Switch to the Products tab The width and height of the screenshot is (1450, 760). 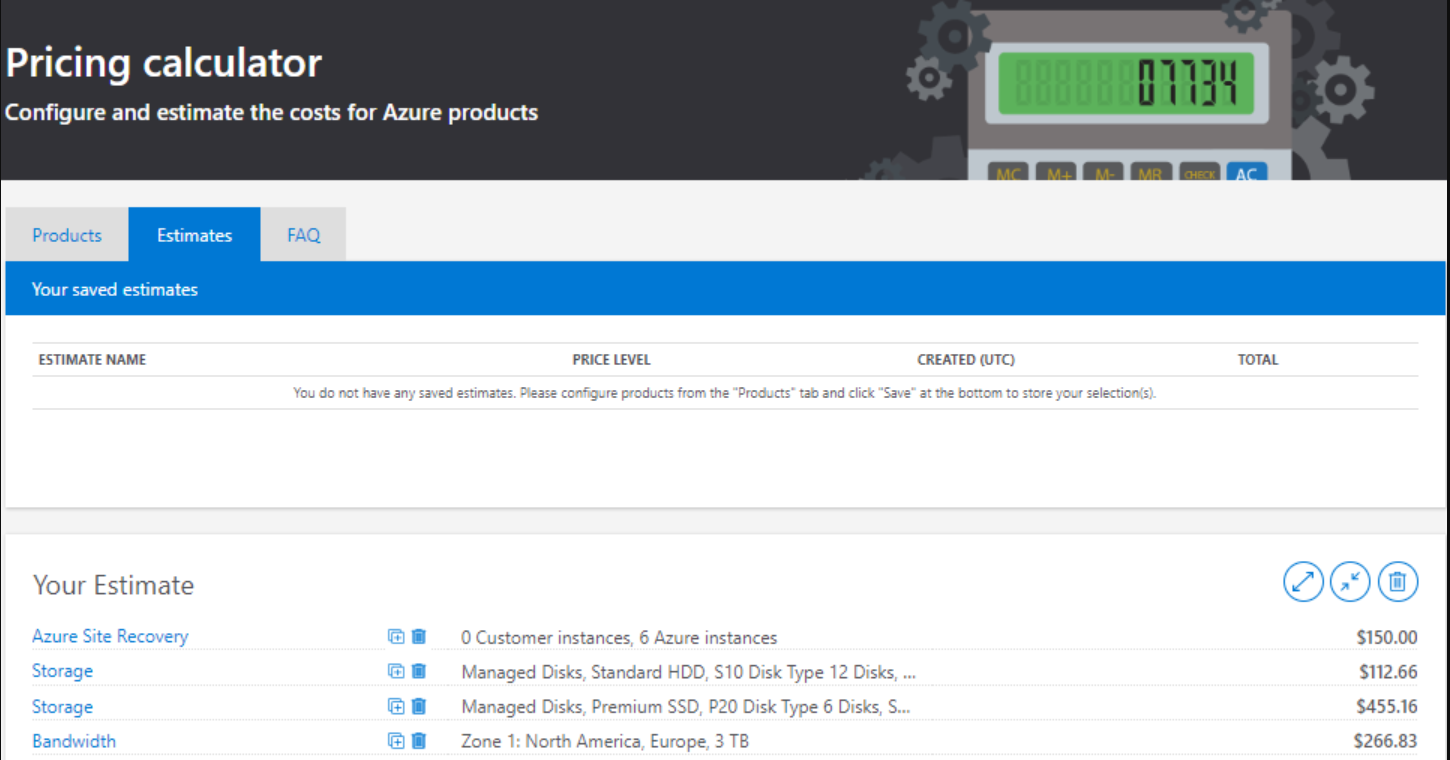(x=67, y=235)
